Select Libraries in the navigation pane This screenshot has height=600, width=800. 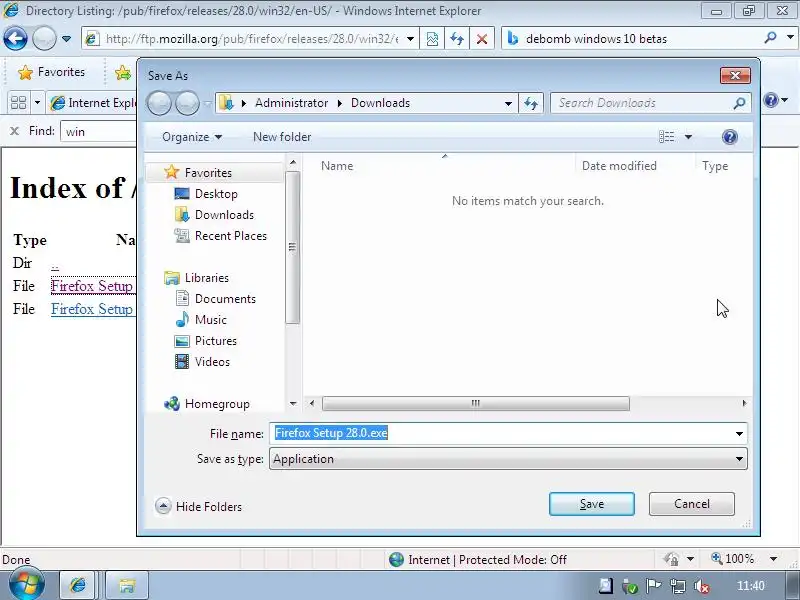(x=207, y=278)
